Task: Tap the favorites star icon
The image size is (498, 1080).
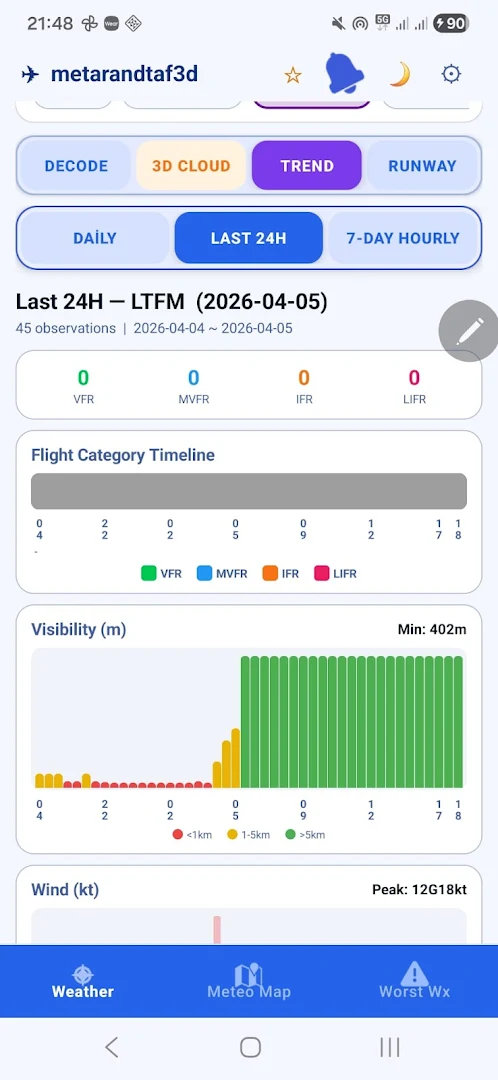Action: (293, 74)
